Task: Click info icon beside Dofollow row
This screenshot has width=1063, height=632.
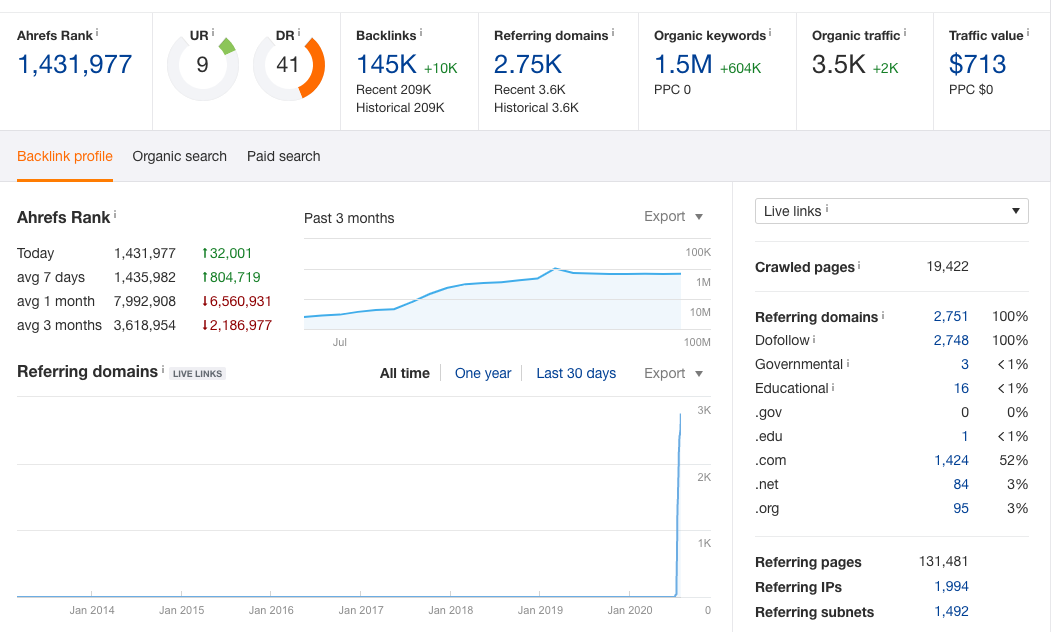Action: [814, 338]
